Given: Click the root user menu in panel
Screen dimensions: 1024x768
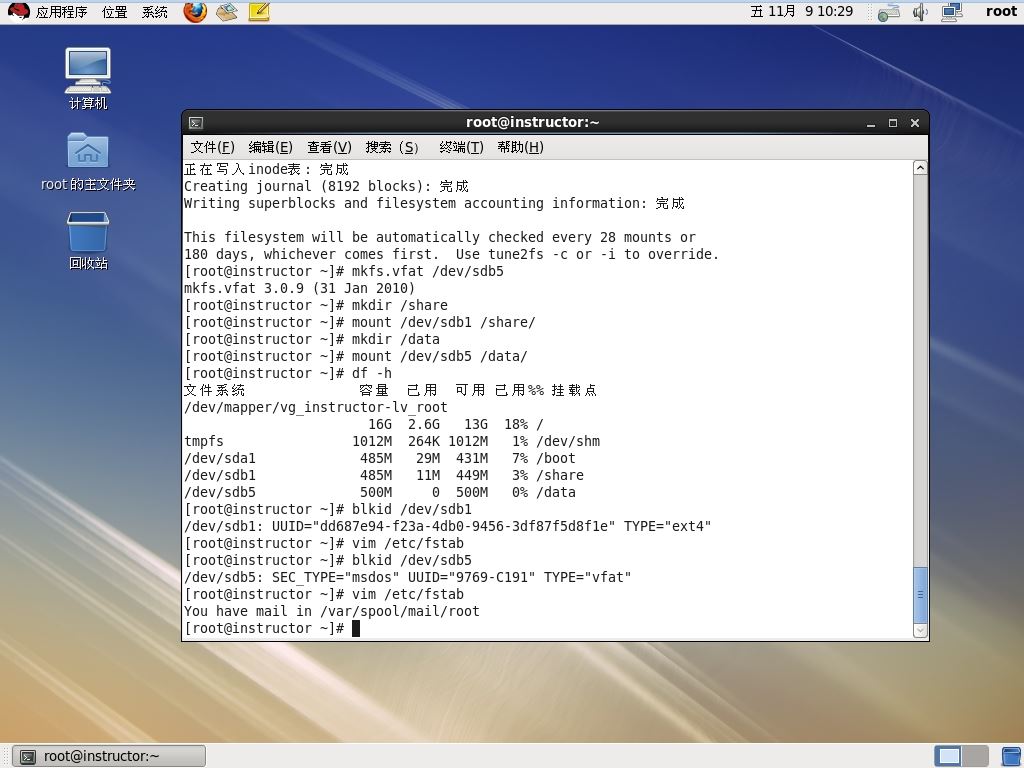Looking at the screenshot, I should (x=1001, y=12).
